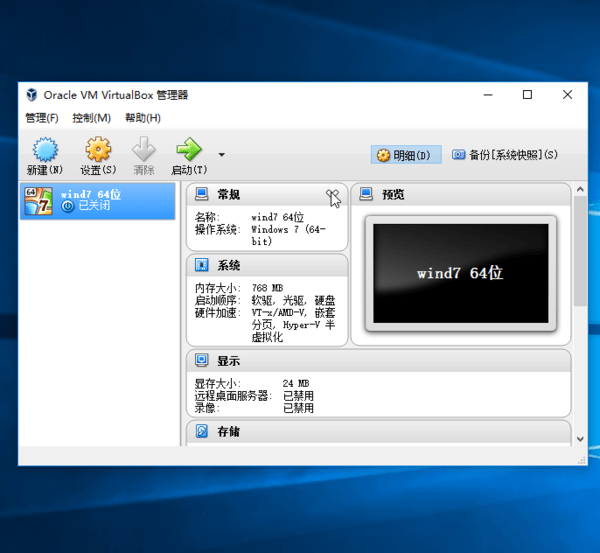Click the details panel vertical scrollbar
The width and height of the screenshot is (600, 553).
(x=580, y=250)
